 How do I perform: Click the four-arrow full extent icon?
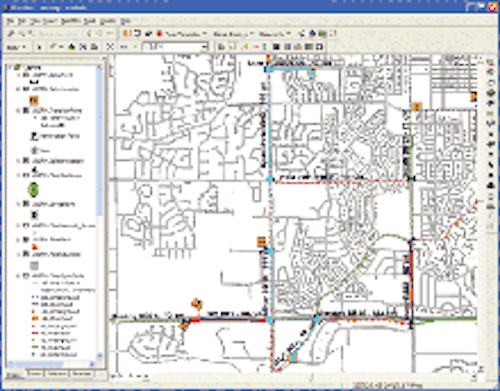click(110, 47)
